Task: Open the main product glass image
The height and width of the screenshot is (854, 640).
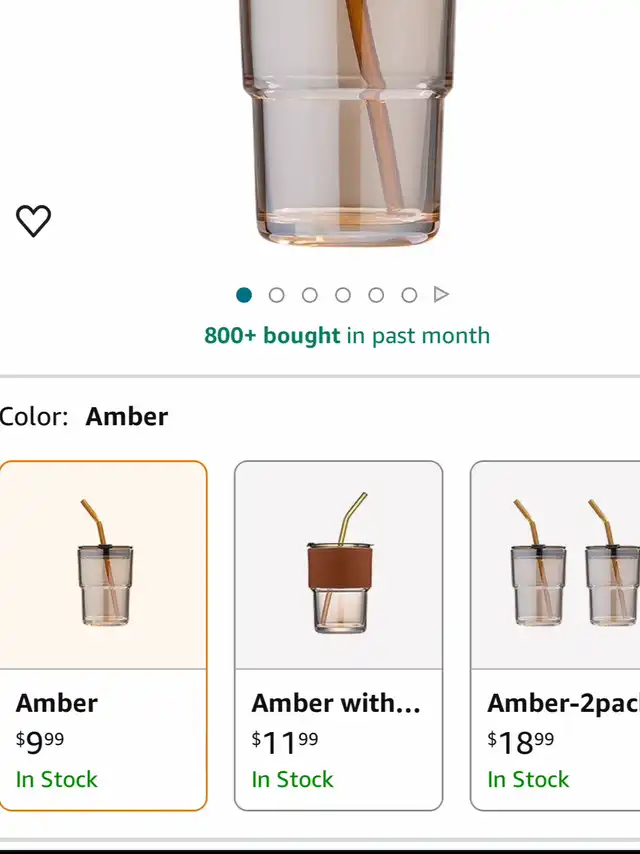Action: tap(341, 120)
